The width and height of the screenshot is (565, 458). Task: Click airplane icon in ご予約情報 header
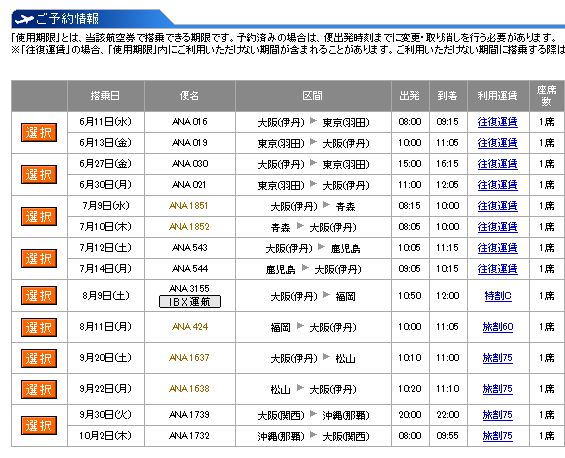click(x=24, y=19)
